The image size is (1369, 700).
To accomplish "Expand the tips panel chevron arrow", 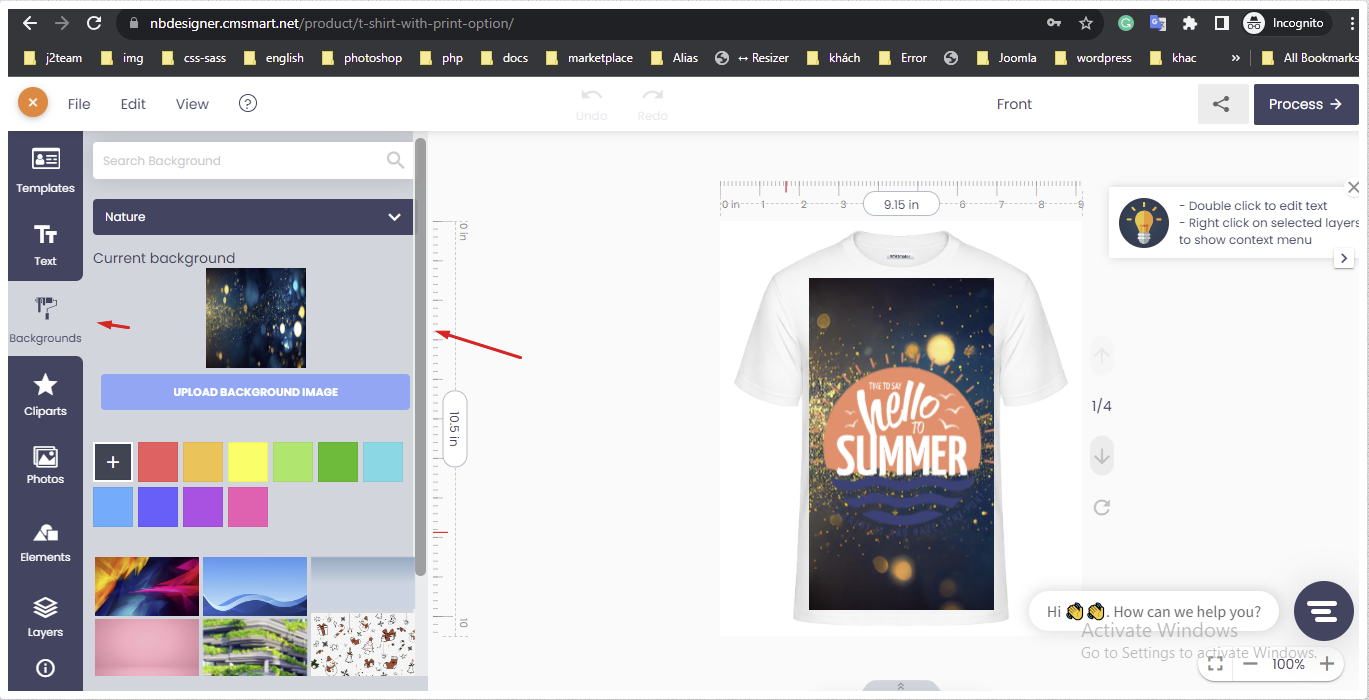I will tap(1344, 257).
